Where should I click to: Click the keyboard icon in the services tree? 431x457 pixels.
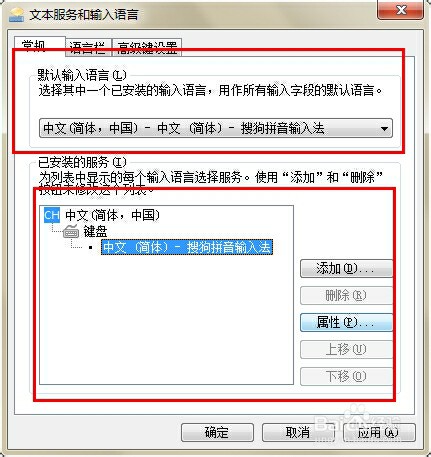point(71,231)
